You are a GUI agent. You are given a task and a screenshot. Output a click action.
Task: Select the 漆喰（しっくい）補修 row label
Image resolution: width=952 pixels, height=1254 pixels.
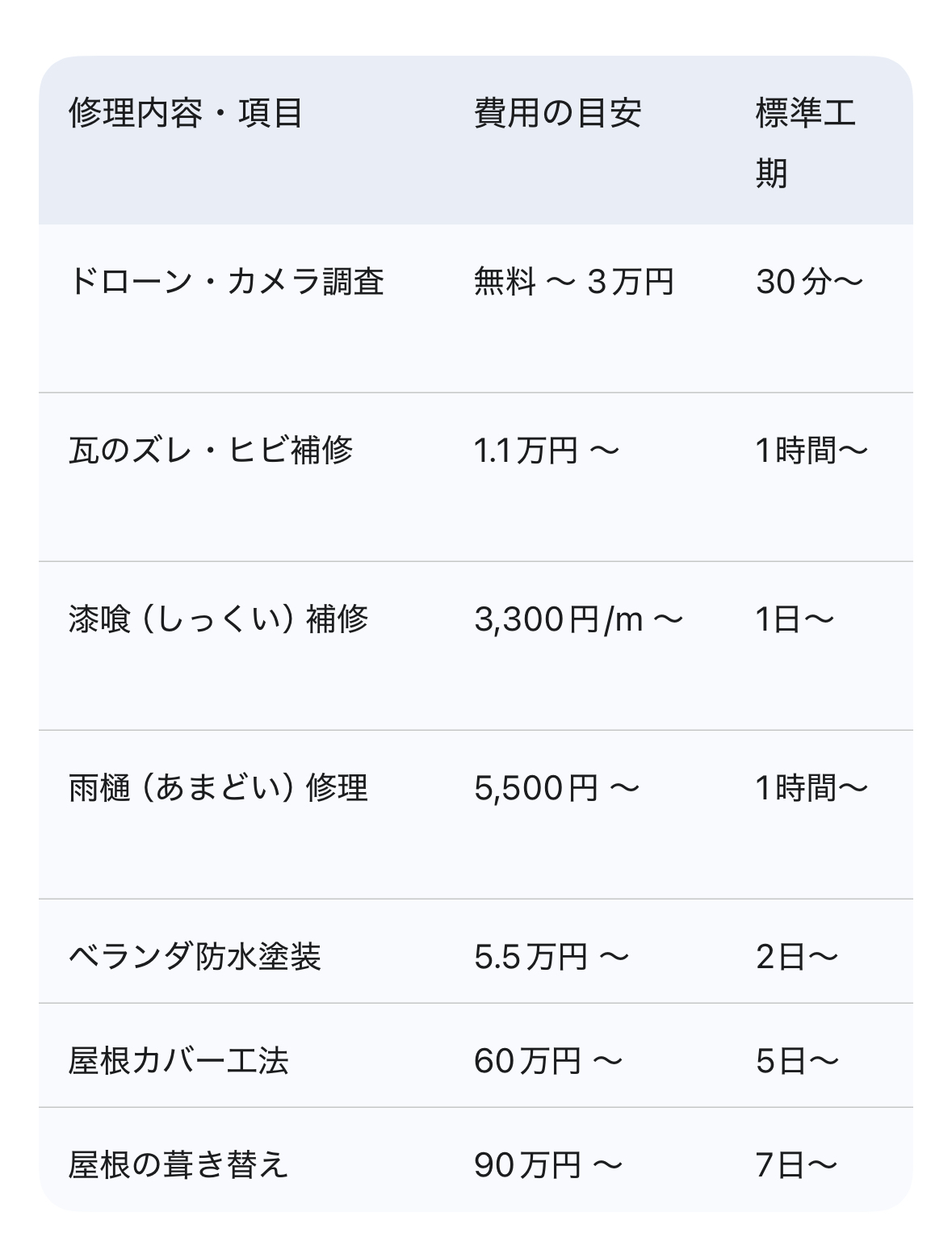coord(219,619)
